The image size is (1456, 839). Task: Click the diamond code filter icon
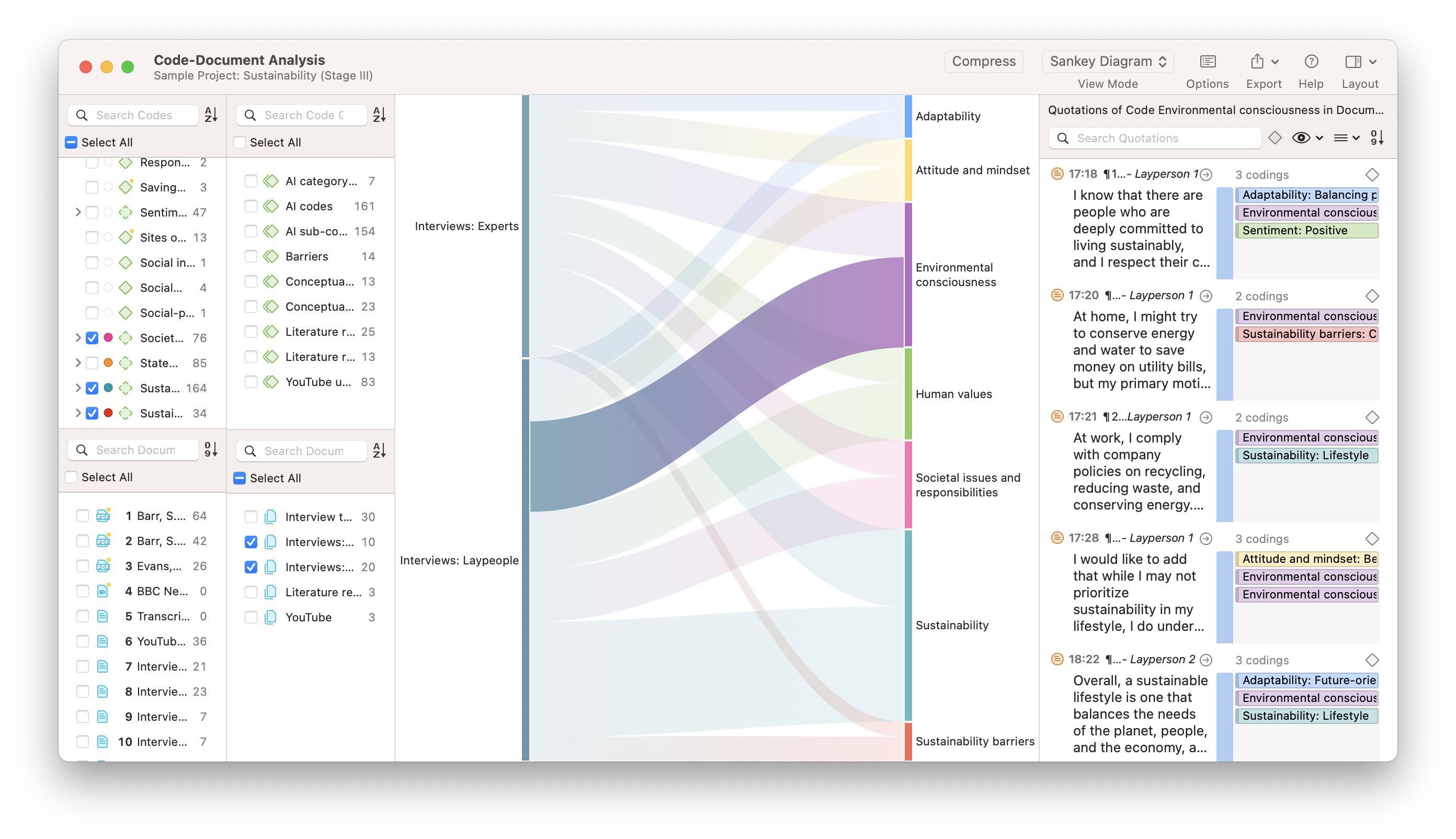click(x=1275, y=138)
